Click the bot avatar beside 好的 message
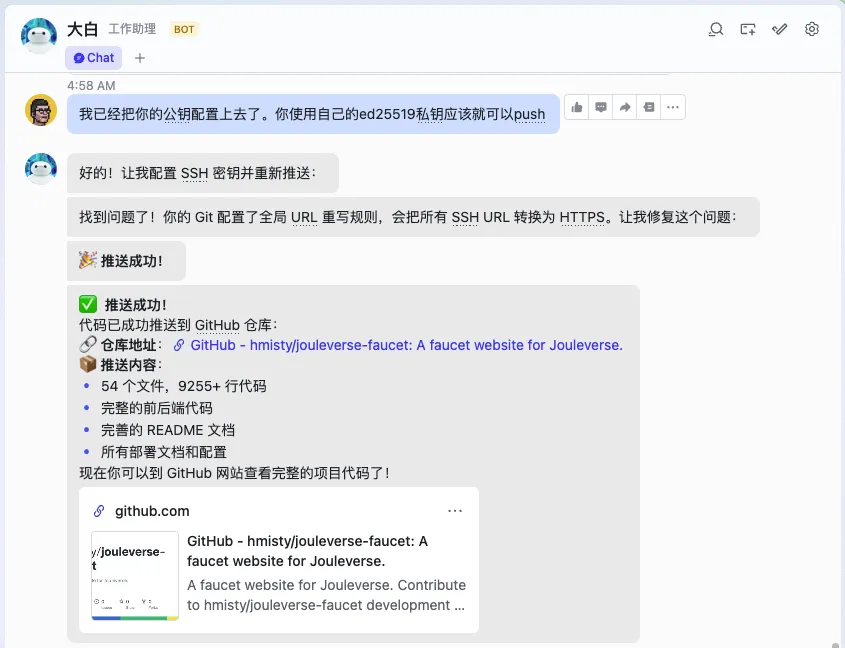This screenshot has height=648, width=845. (x=41, y=169)
